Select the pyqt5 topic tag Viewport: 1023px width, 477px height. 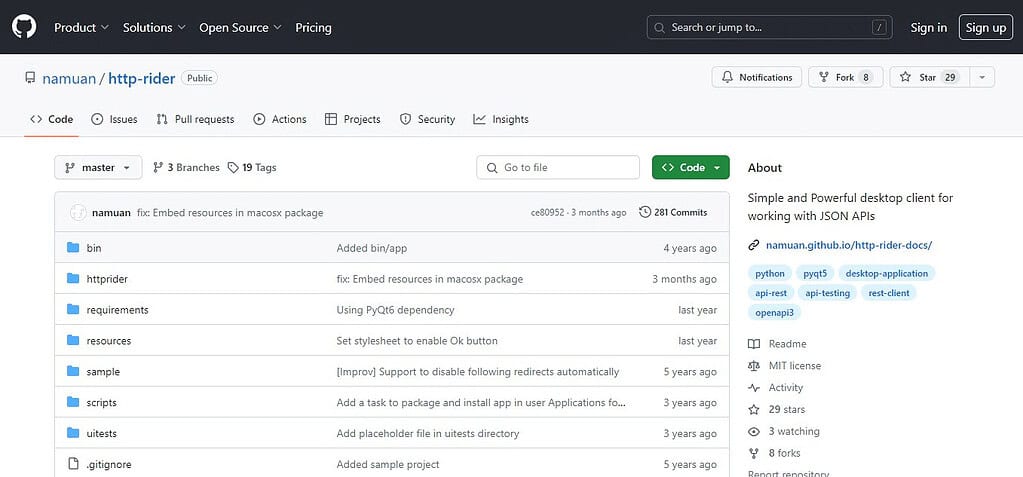[x=815, y=273]
